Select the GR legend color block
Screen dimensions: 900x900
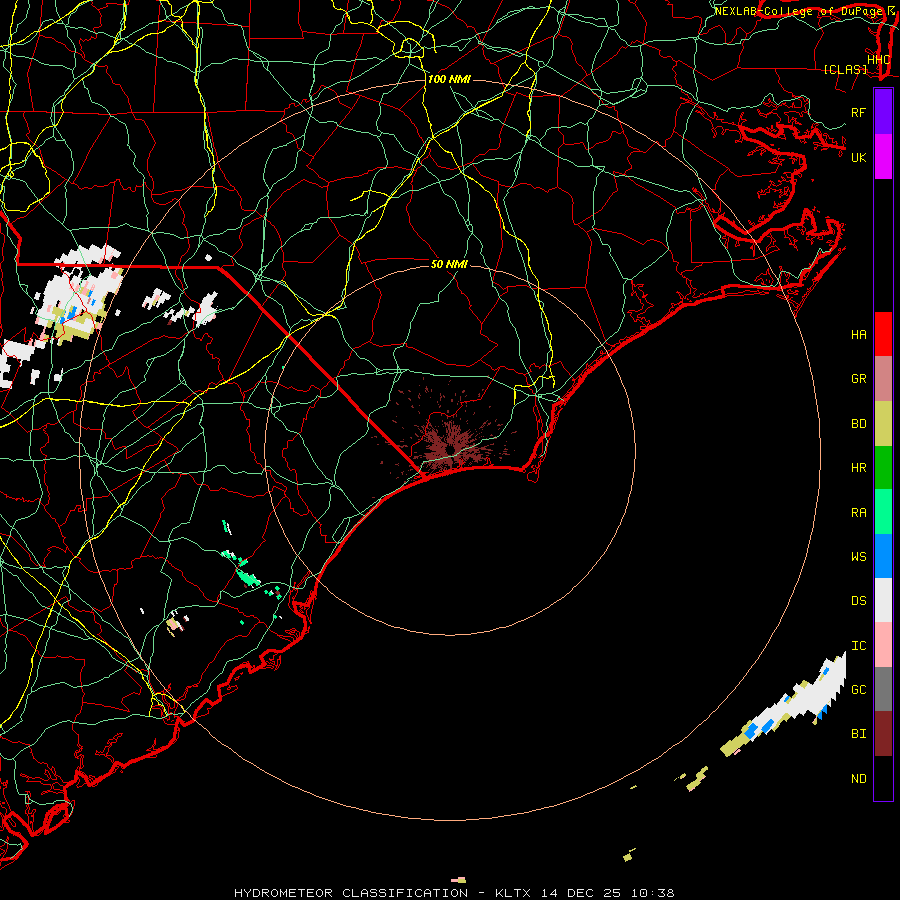[883, 379]
